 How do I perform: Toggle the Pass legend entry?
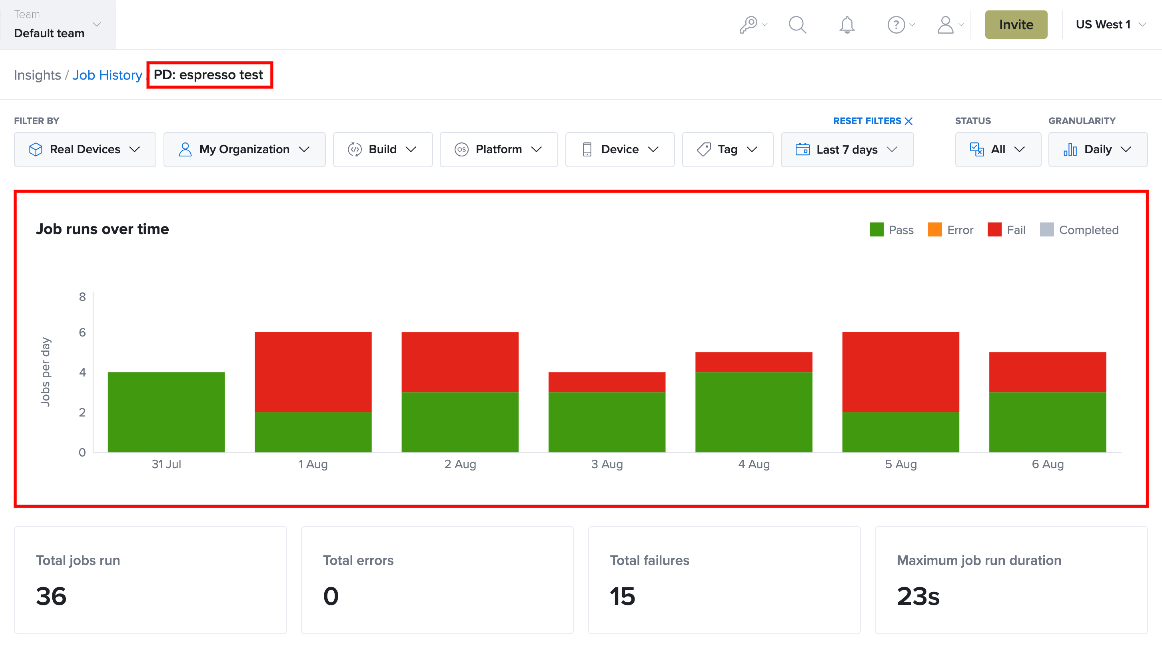tap(892, 230)
